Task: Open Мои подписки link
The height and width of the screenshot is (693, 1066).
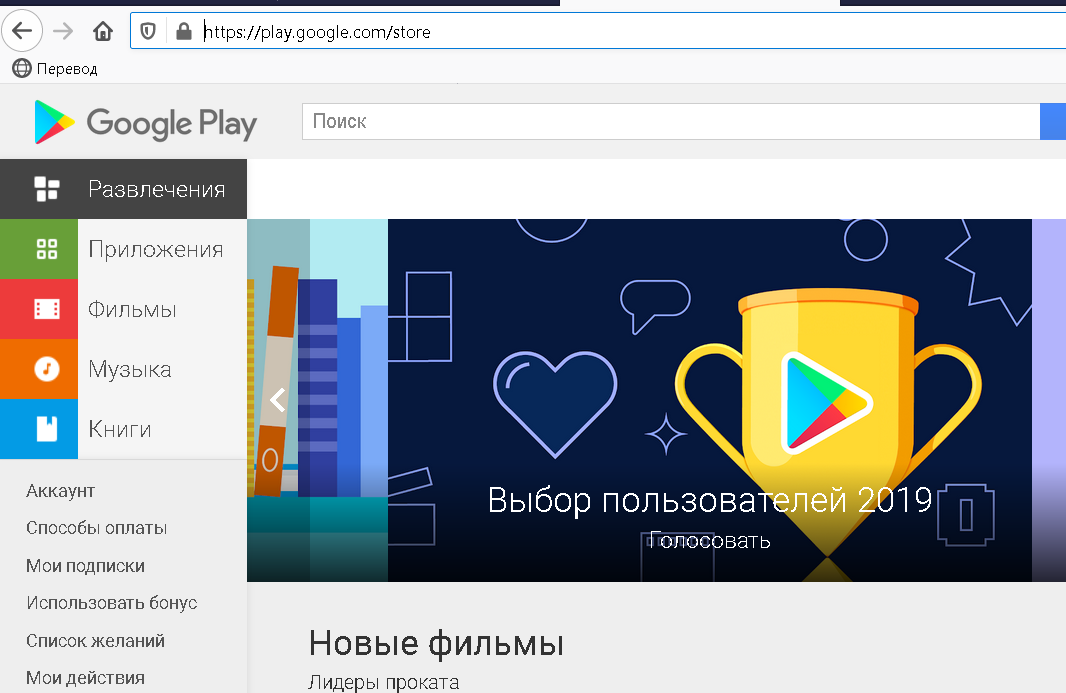Action: pyautogui.click(x=85, y=566)
